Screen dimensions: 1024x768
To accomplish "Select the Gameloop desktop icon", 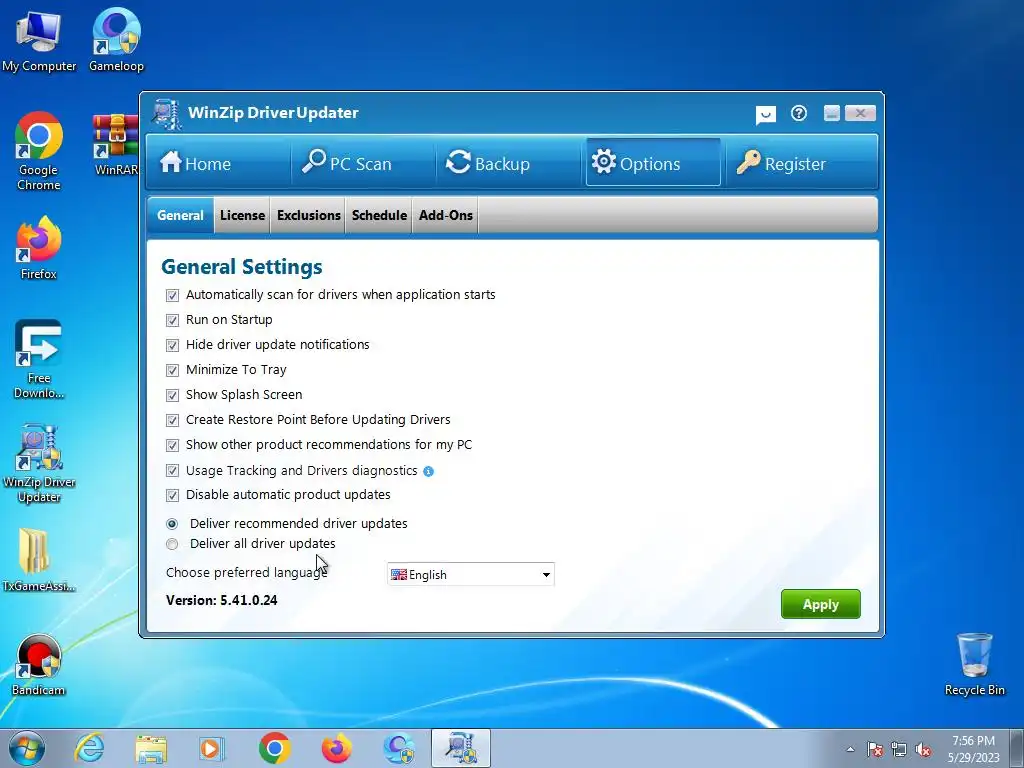I will click(116, 40).
